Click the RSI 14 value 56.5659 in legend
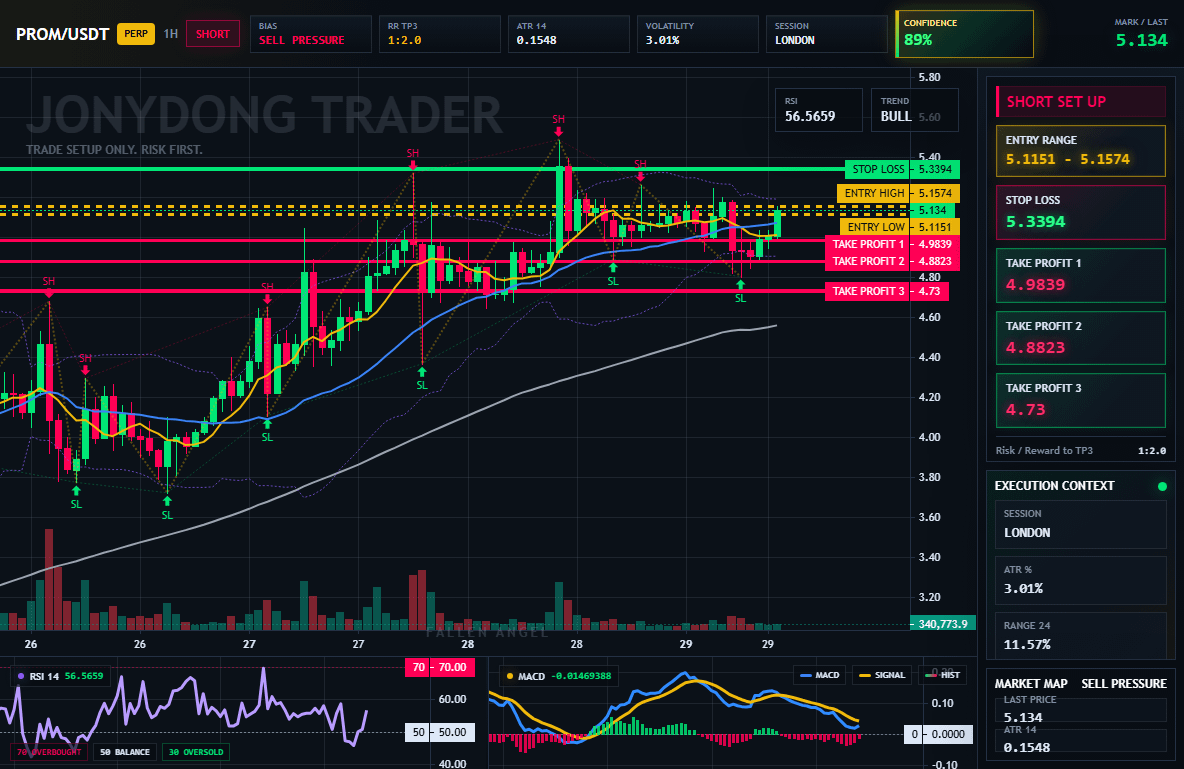 tap(84, 676)
